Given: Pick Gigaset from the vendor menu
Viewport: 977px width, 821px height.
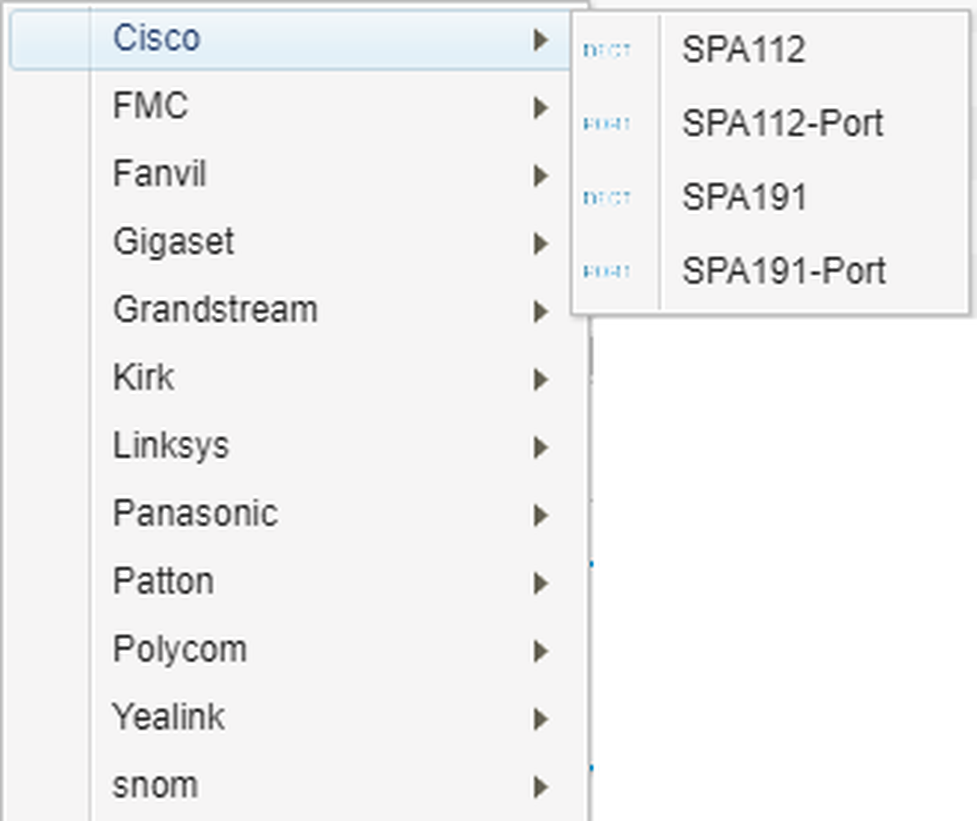Looking at the screenshot, I should coord(297,242).
